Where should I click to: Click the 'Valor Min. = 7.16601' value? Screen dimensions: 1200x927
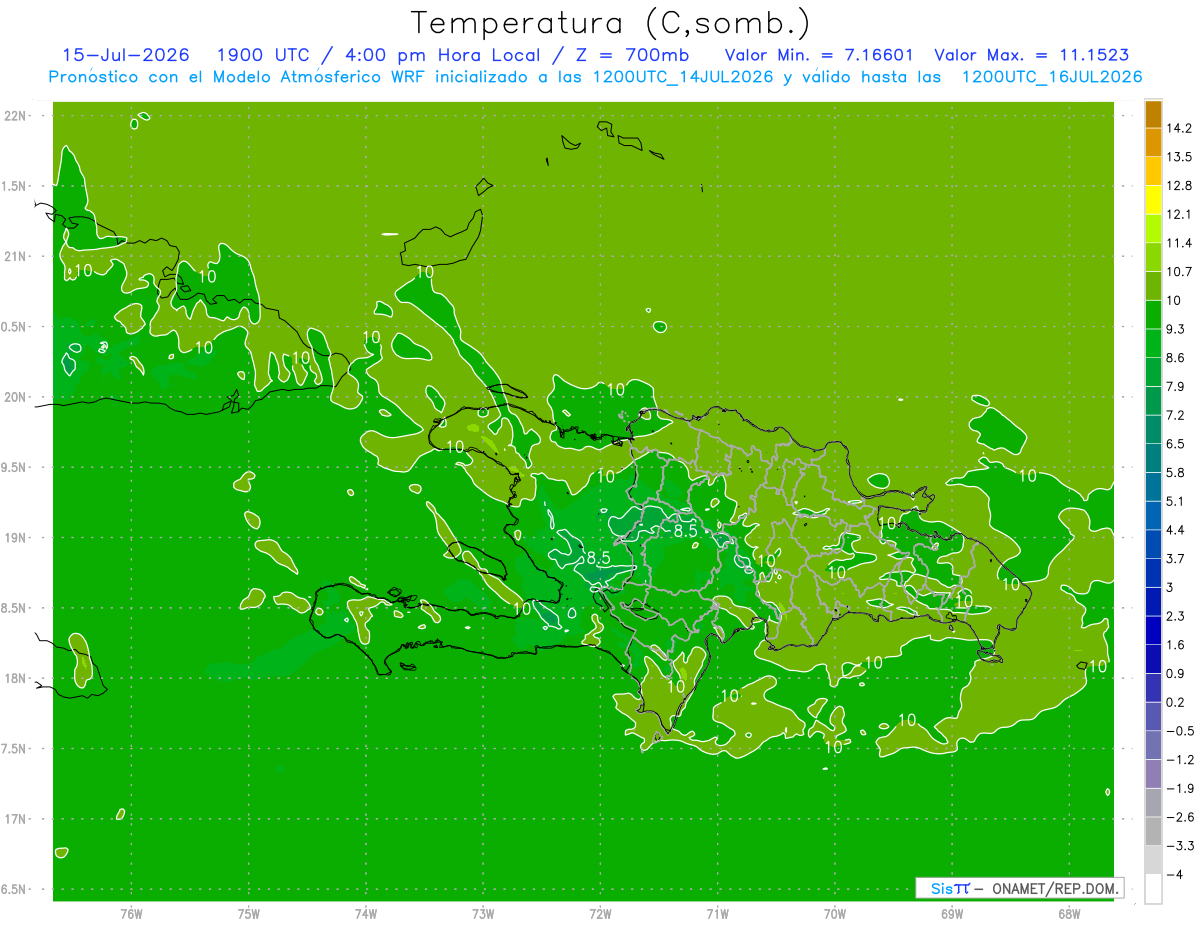(x=819, y=55)
